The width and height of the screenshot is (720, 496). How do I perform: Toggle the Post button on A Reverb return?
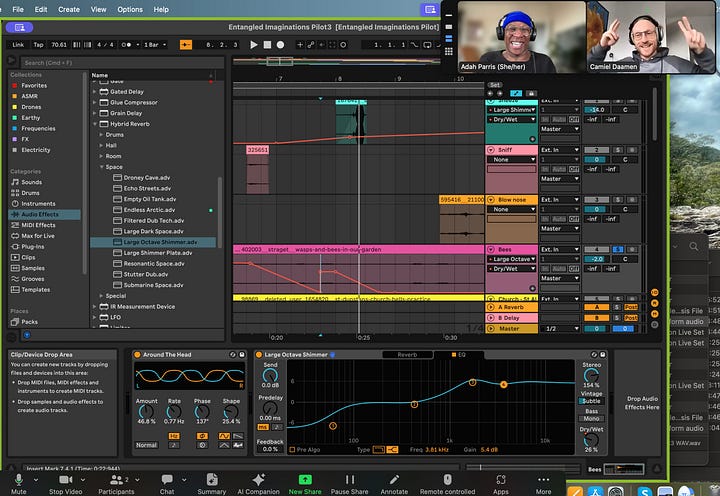pyautogui.click(x=631, y=307)
